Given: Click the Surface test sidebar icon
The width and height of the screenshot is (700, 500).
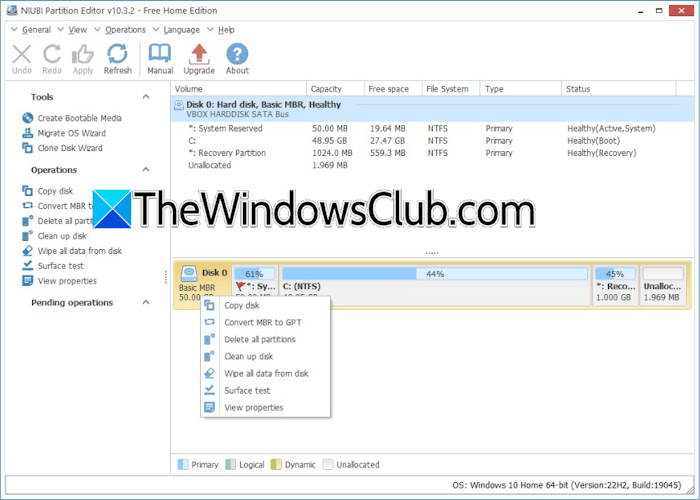Looking at the screenshot, I should click(28, 265).
